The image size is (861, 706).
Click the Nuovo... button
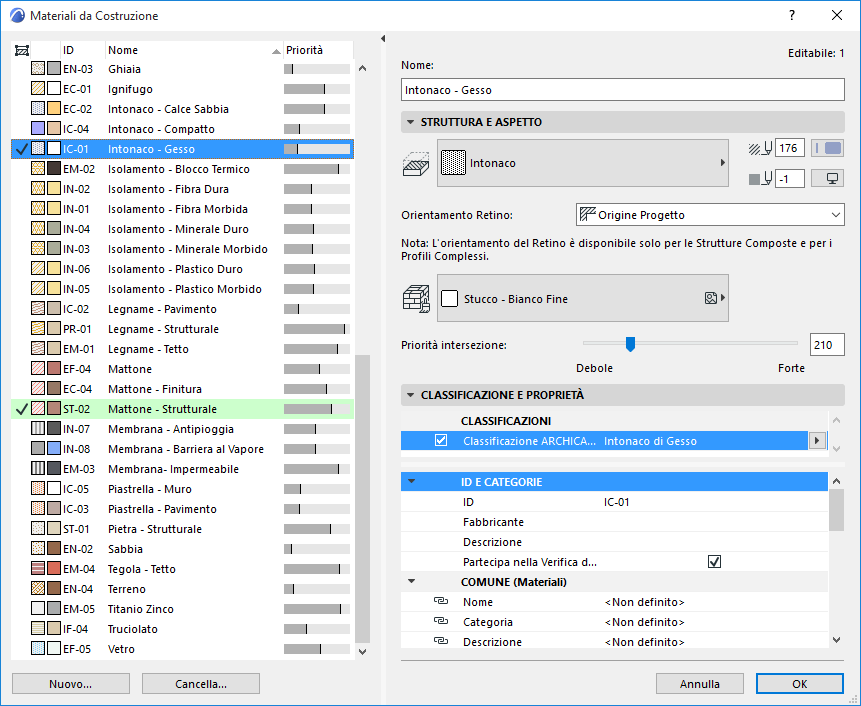click(71, 683)
